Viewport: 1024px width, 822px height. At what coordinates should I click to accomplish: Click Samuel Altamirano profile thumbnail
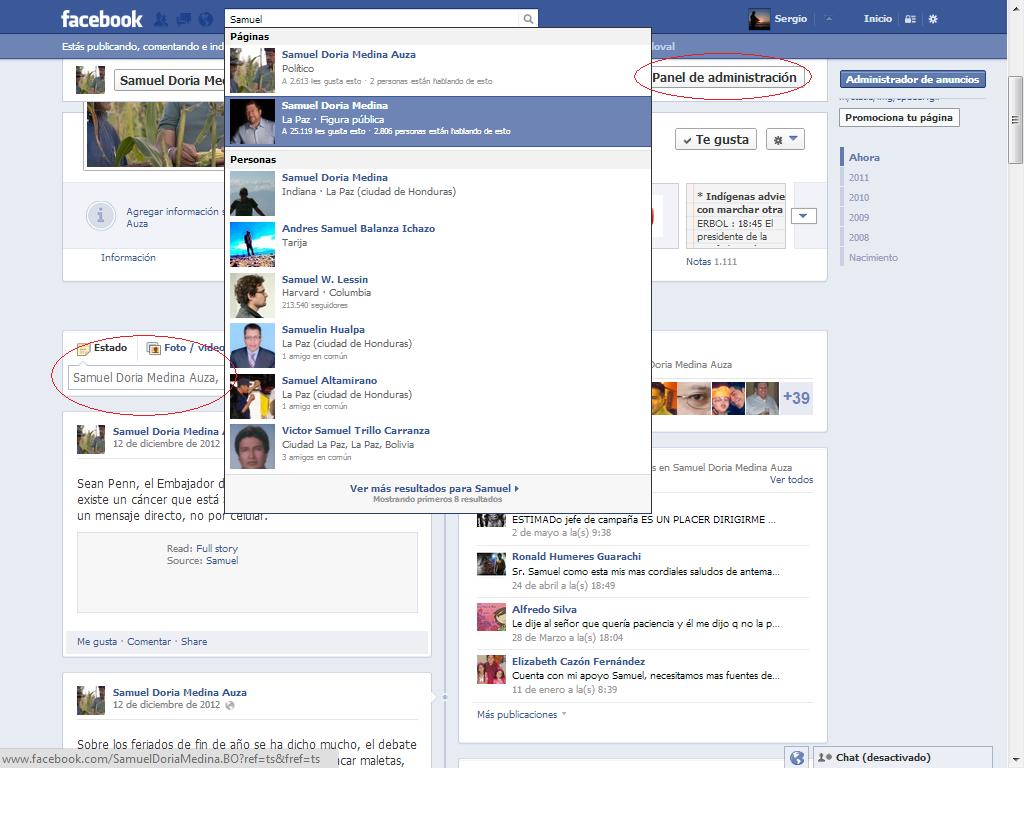coord(252,396)
